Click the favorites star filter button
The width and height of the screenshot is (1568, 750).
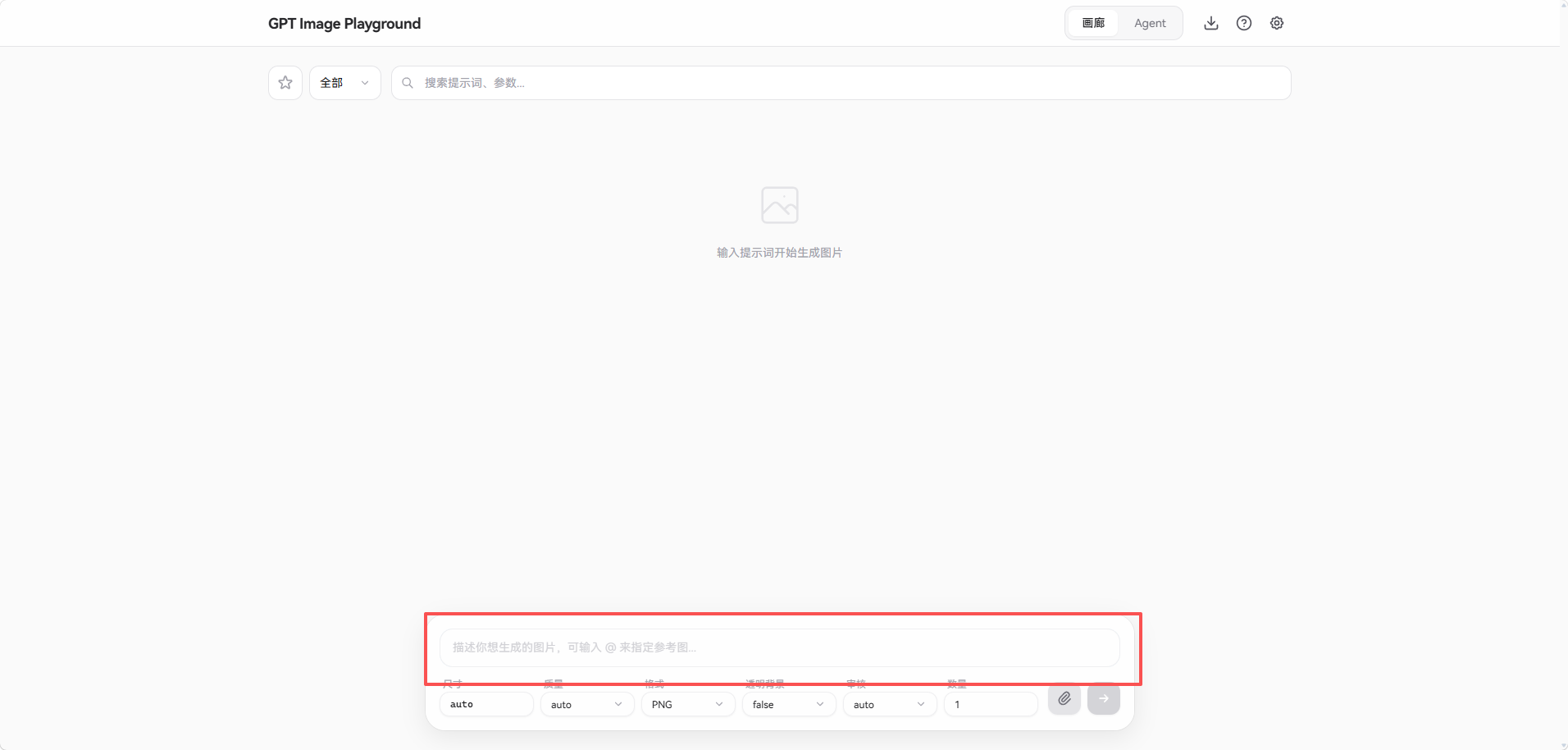[285, 83]
